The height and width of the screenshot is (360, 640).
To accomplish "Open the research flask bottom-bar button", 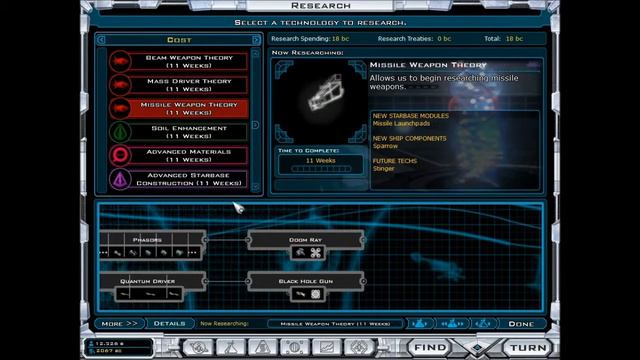I will 231,347.
